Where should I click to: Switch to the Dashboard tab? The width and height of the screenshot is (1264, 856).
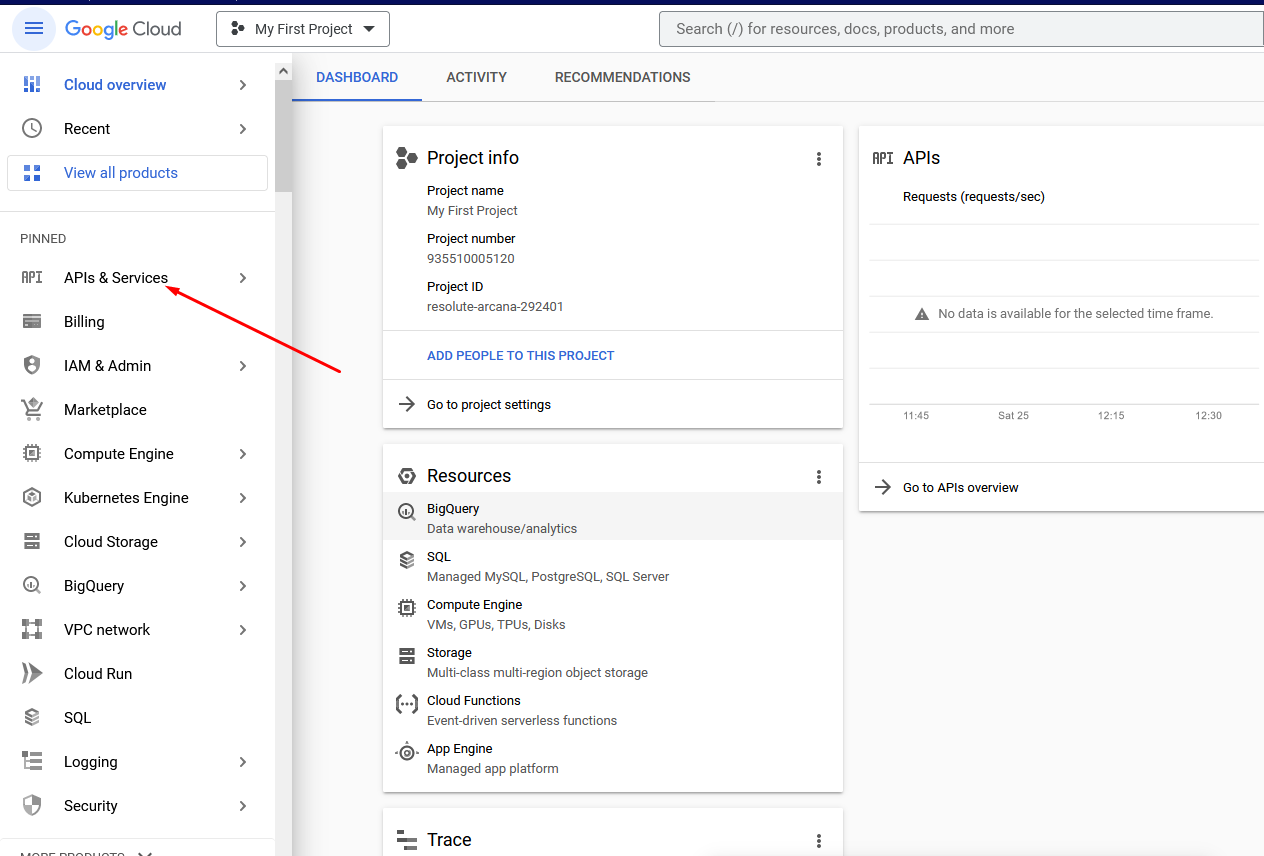coord(357,77)
